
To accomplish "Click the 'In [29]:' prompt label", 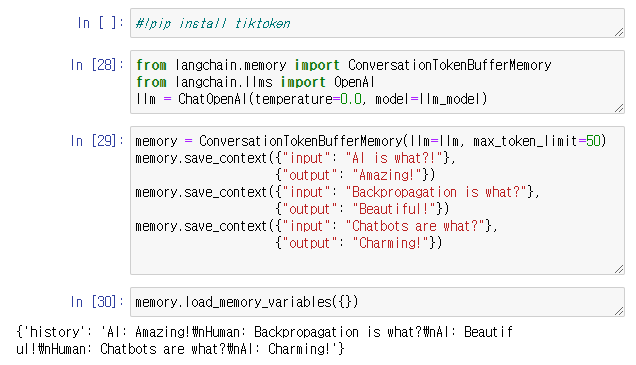I will tap(97, 141).
